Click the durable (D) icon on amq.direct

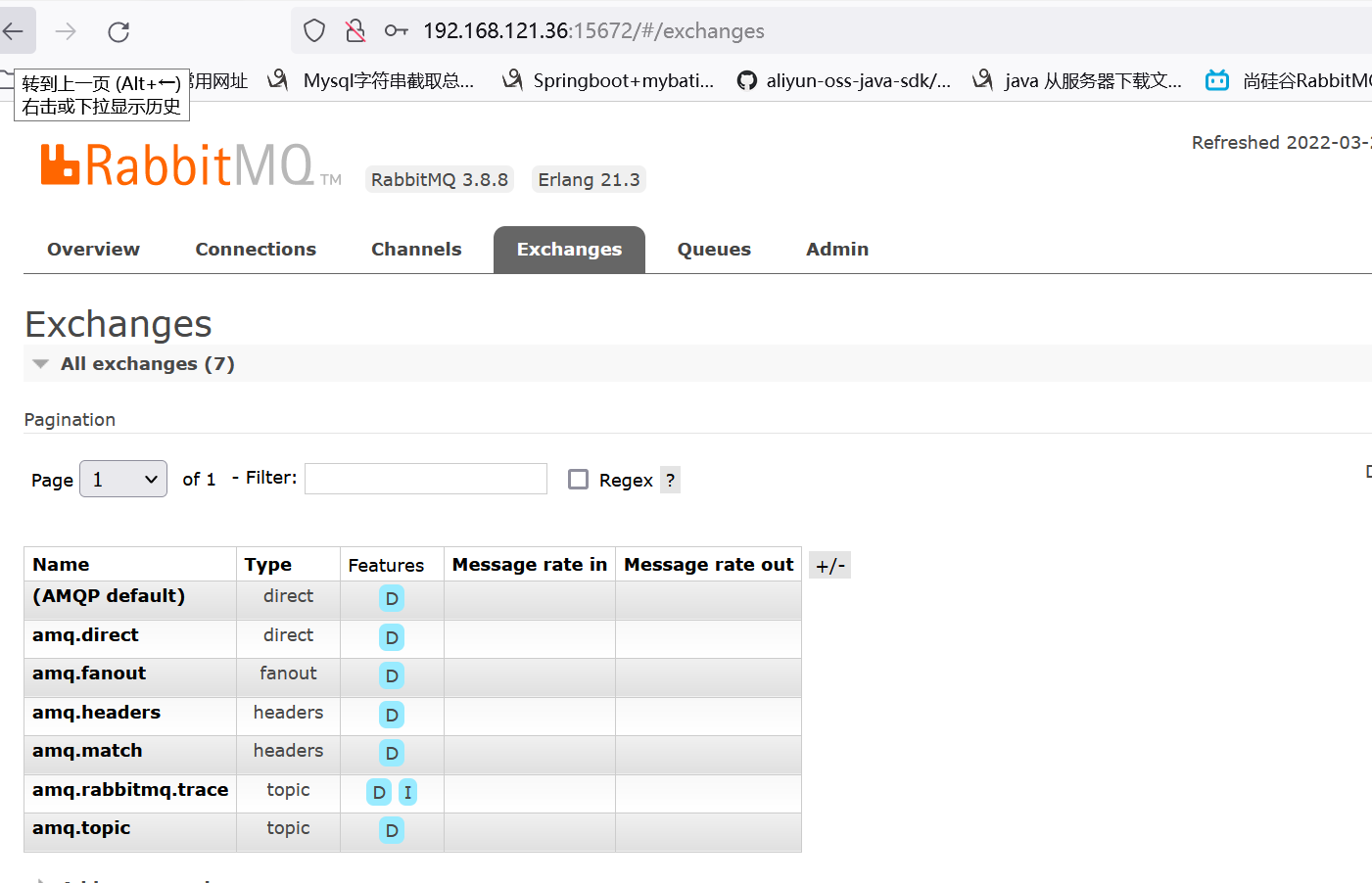[x=391, y=637]
